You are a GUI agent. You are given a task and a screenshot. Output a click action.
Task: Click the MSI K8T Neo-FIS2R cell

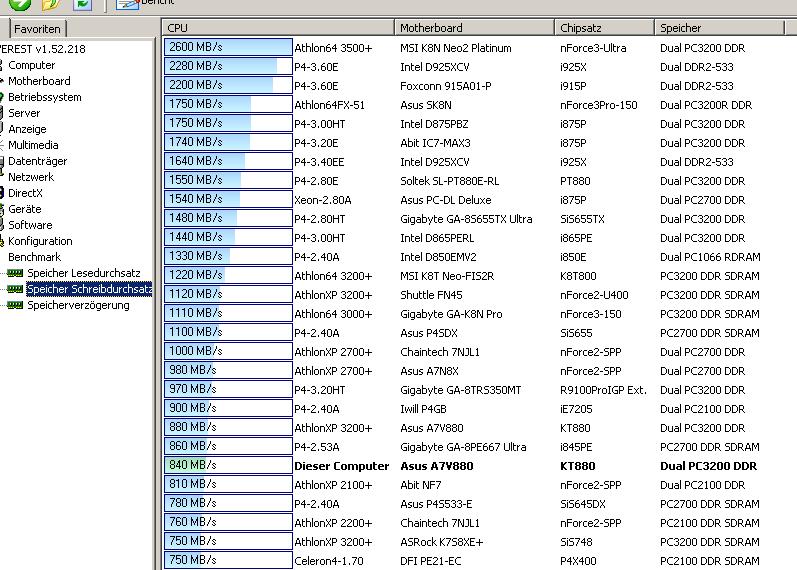[x=447, y=276]
